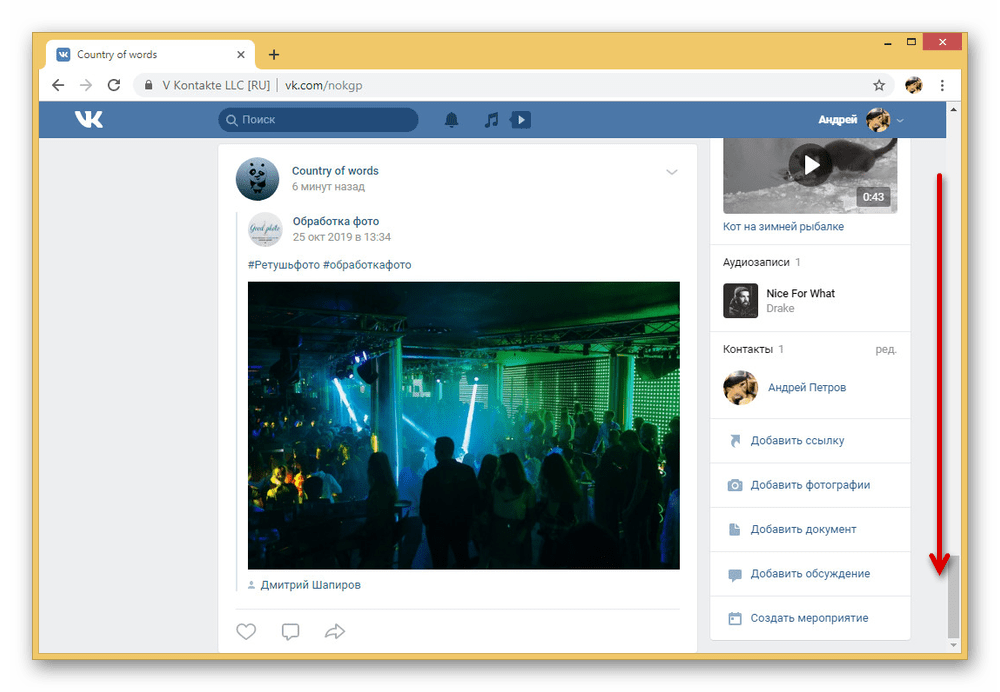Click Добавить ссылку in sidebar
Viewport: 1000px width, 692px height.
[797, 441]
